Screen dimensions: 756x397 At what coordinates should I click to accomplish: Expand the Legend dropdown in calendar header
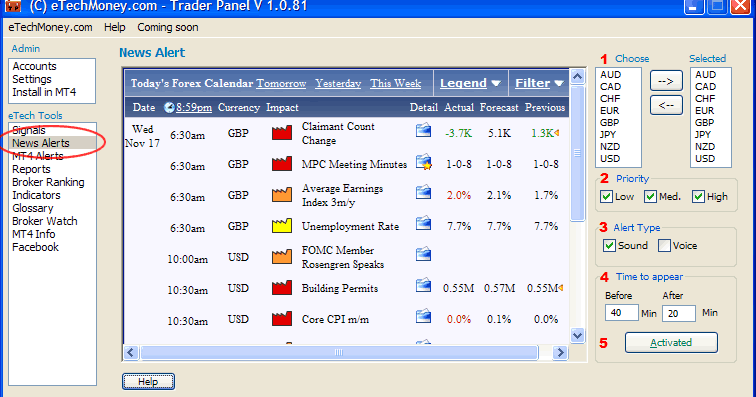tap(470, 83)
